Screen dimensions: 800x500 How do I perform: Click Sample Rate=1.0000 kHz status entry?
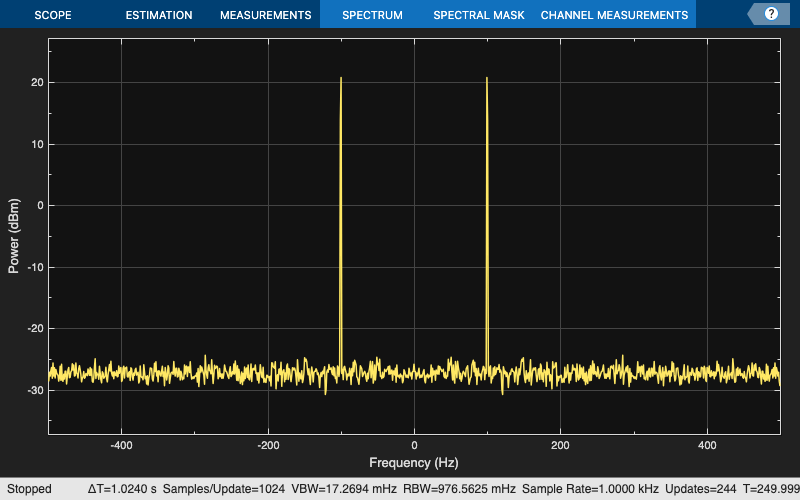click(590, 489)
